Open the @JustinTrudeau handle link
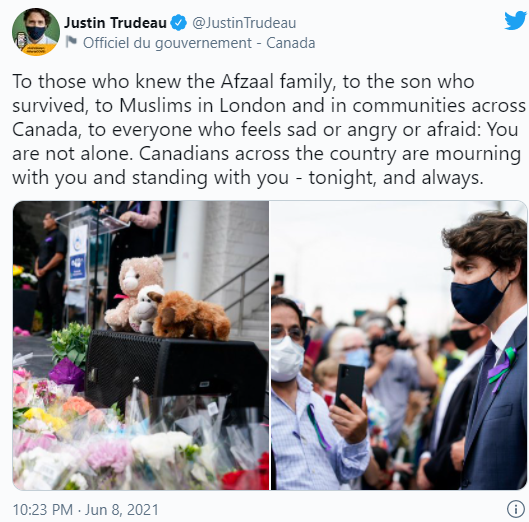The height and width of the screenshot is (522, 529). (244, 23)
